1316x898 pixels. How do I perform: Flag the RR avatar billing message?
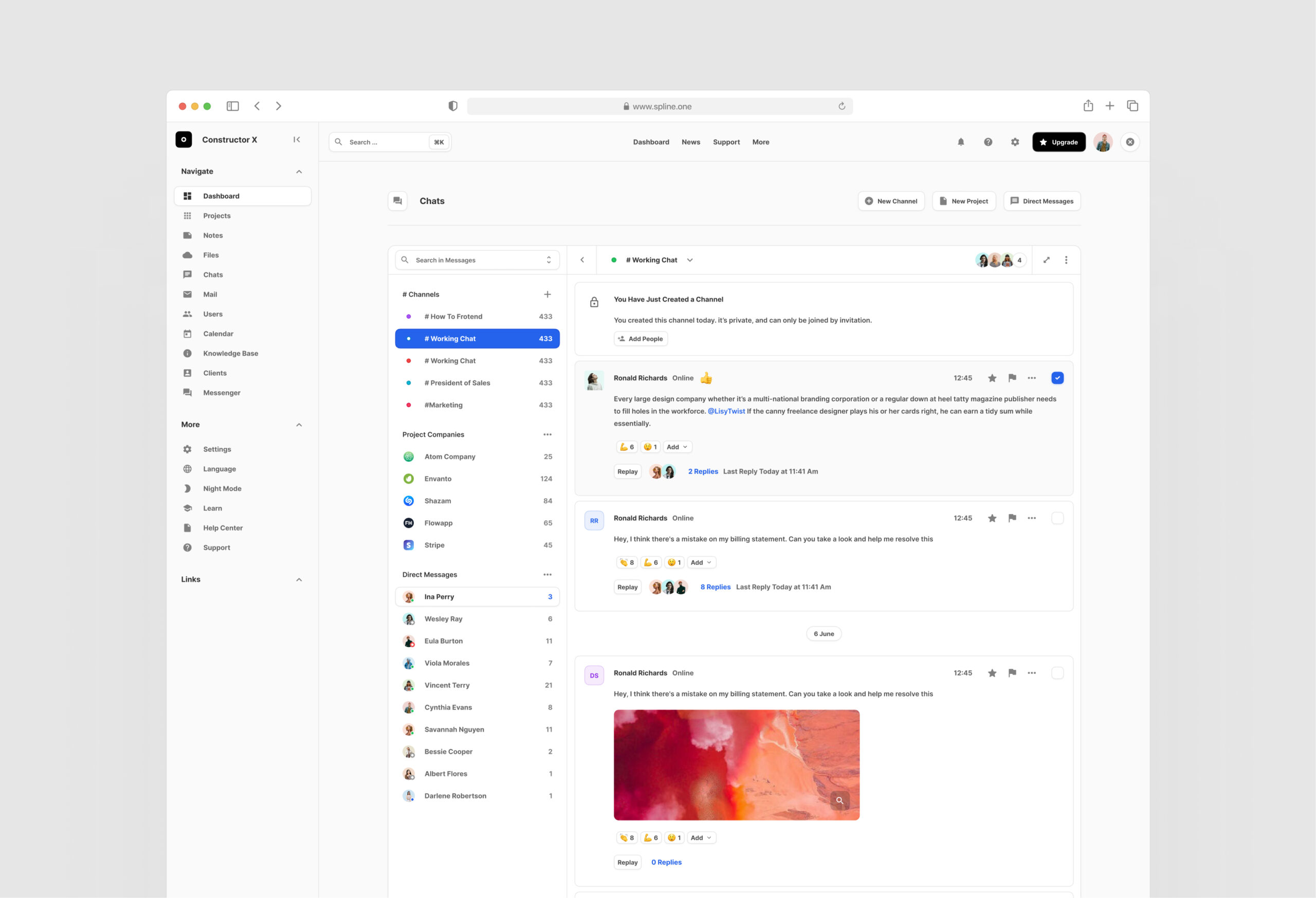pos(1012,518)
